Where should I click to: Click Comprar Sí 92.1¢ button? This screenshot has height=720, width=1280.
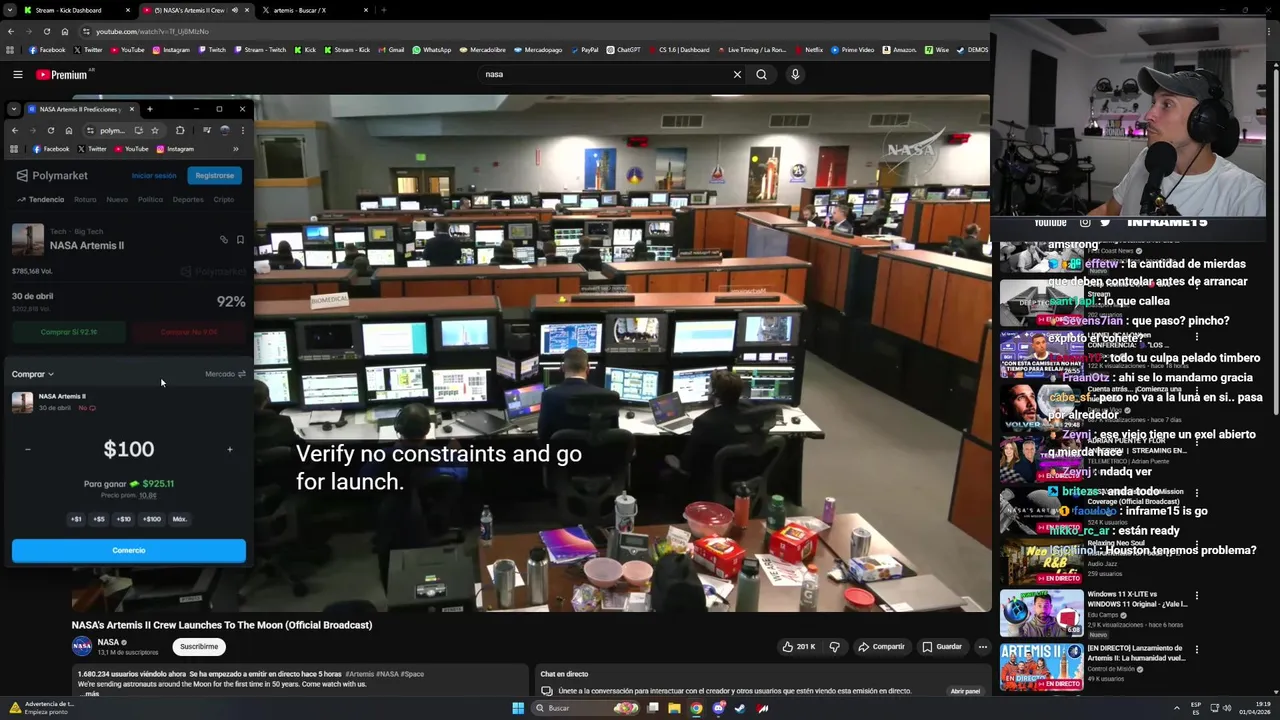(69, 332)
